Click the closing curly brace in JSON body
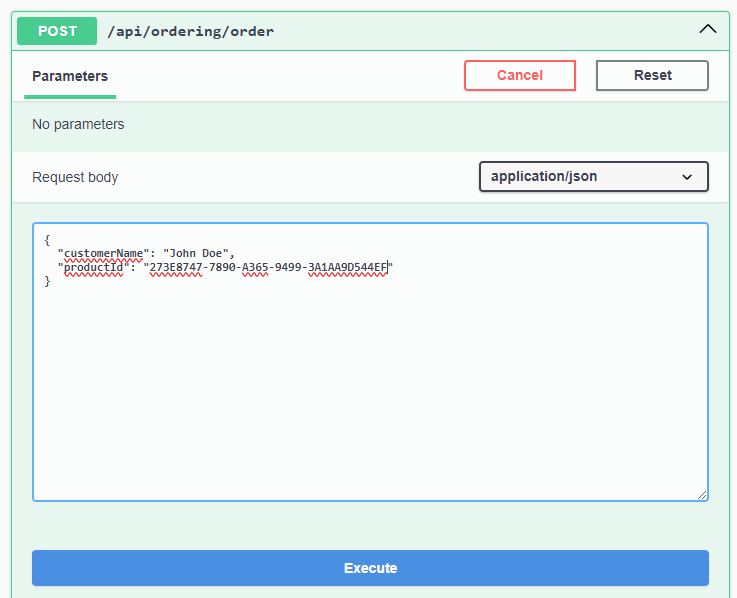The image size is (737, 598). [47, 282]
